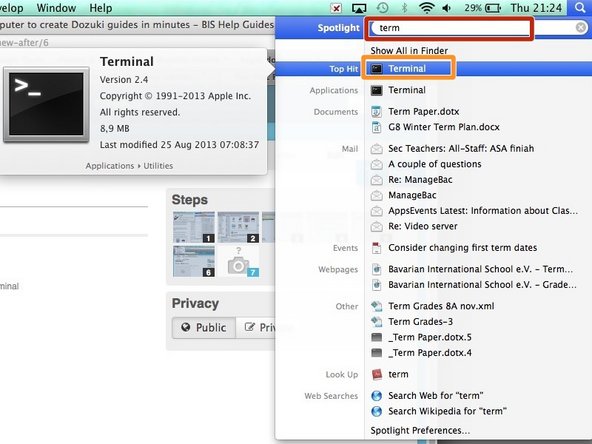Open the Time Machine menu bar icon
The image size is (592, 444).
coord(382,8)
